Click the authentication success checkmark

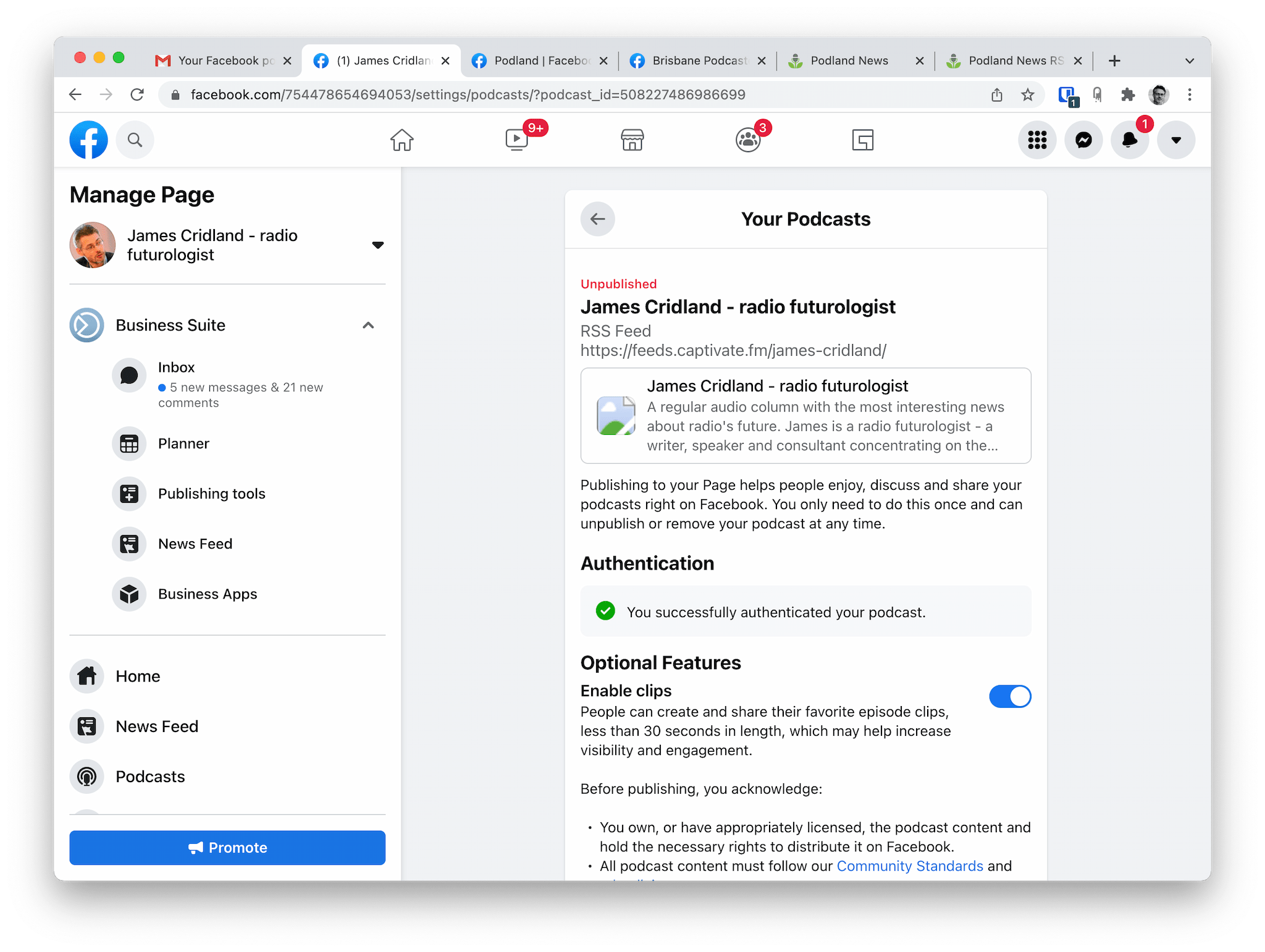[x=604, y=612]
